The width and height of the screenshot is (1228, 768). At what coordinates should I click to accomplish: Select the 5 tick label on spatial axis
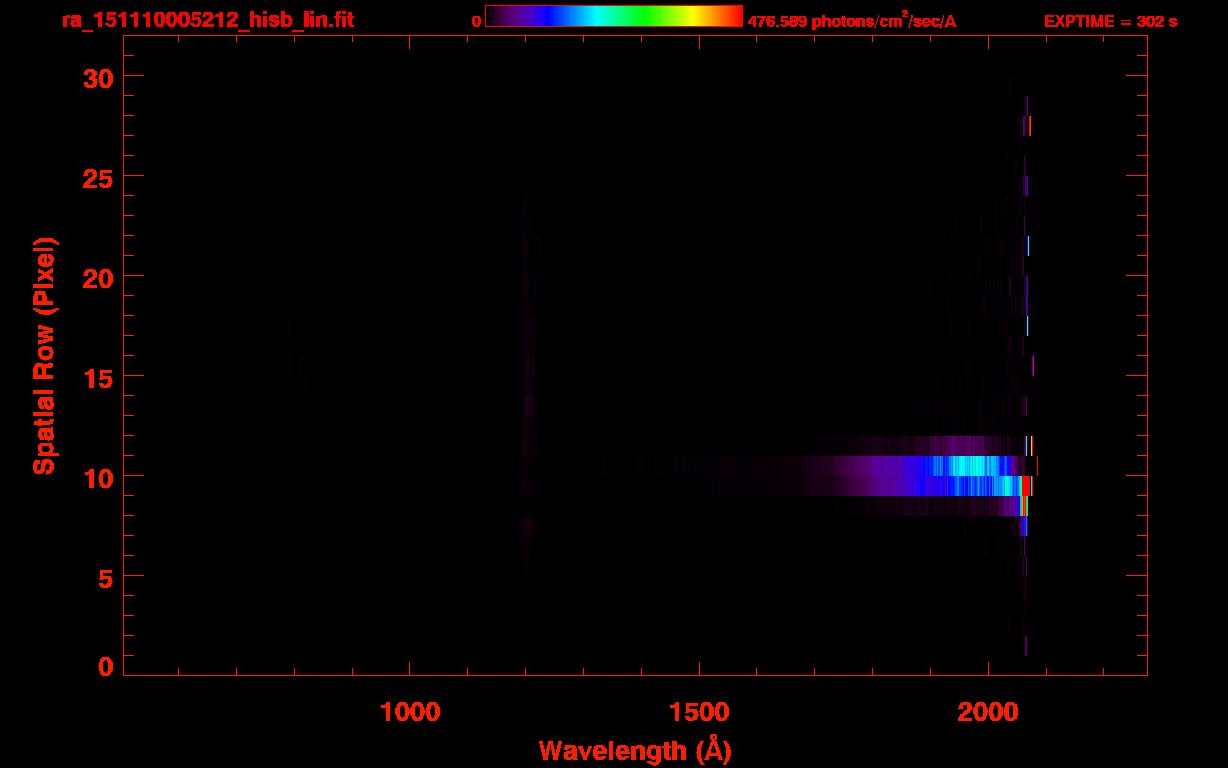(102, 576)
